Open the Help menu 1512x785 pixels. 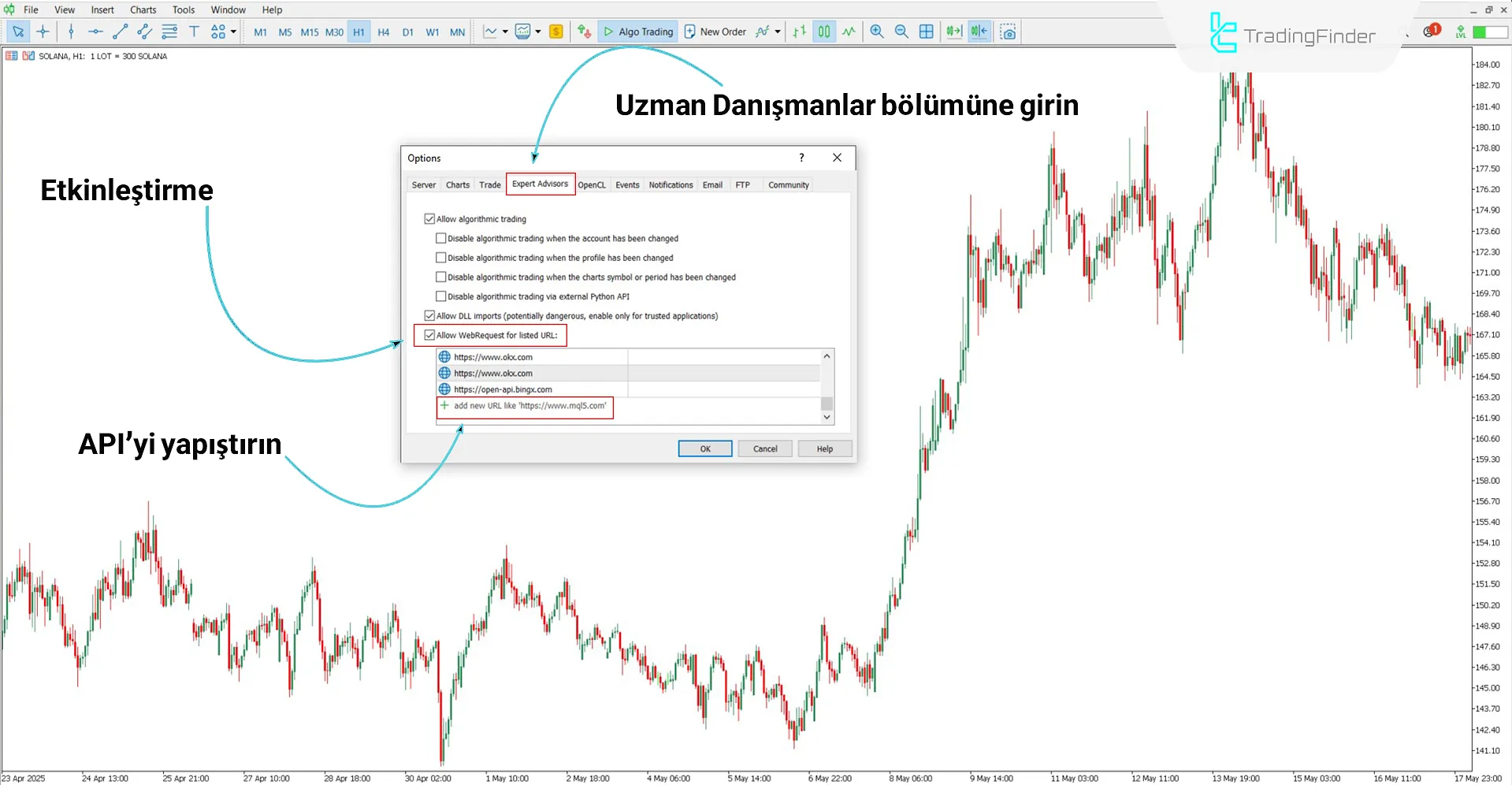(272, 9)
